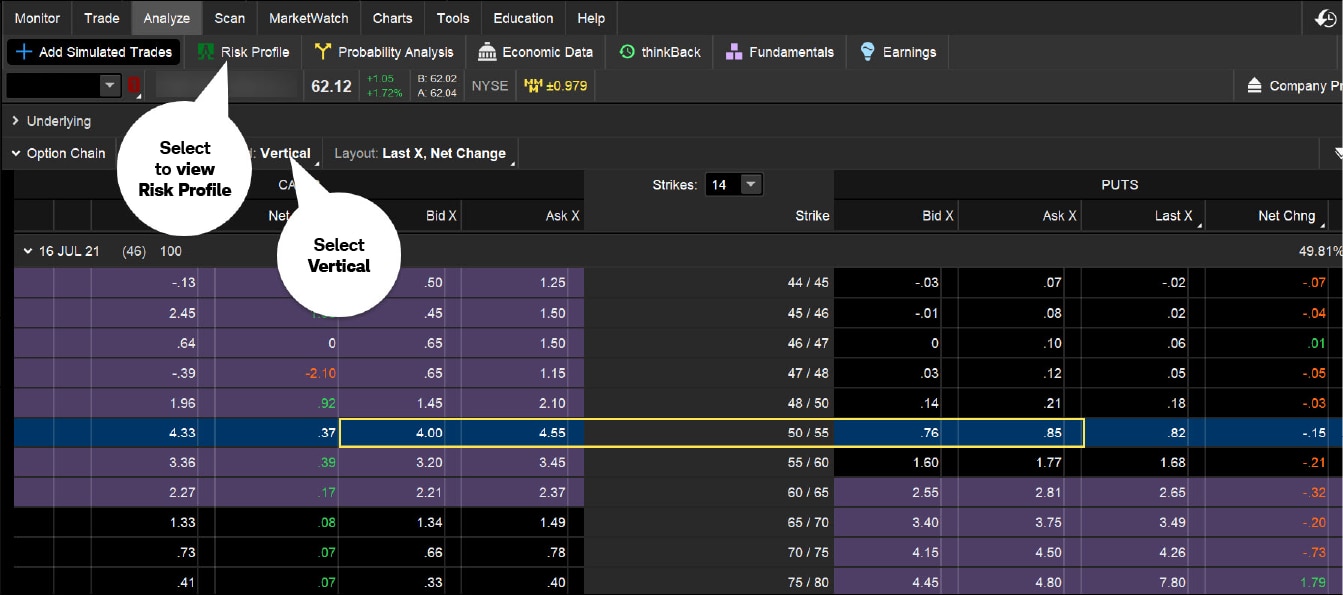This screenshot has height=596, width=1343.
Task: Expand the Underlying section
Action: (x=16, y=121)
